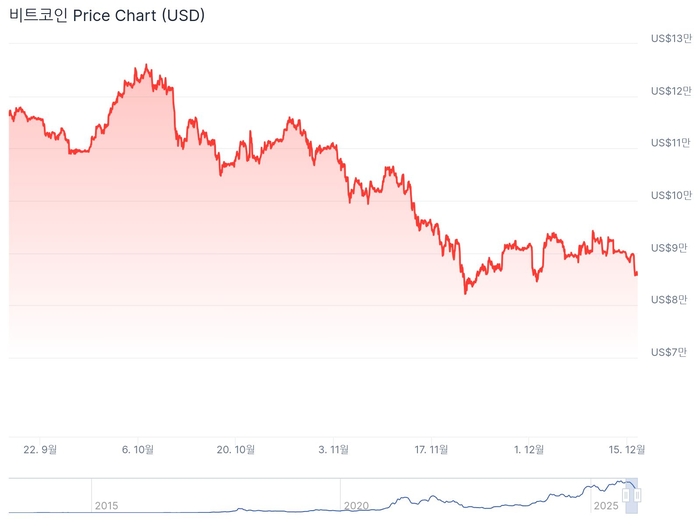The height and width of the screenshot is (526, 700).
Task: Click the 2015 label in the navigator
Action: [106, 506]
